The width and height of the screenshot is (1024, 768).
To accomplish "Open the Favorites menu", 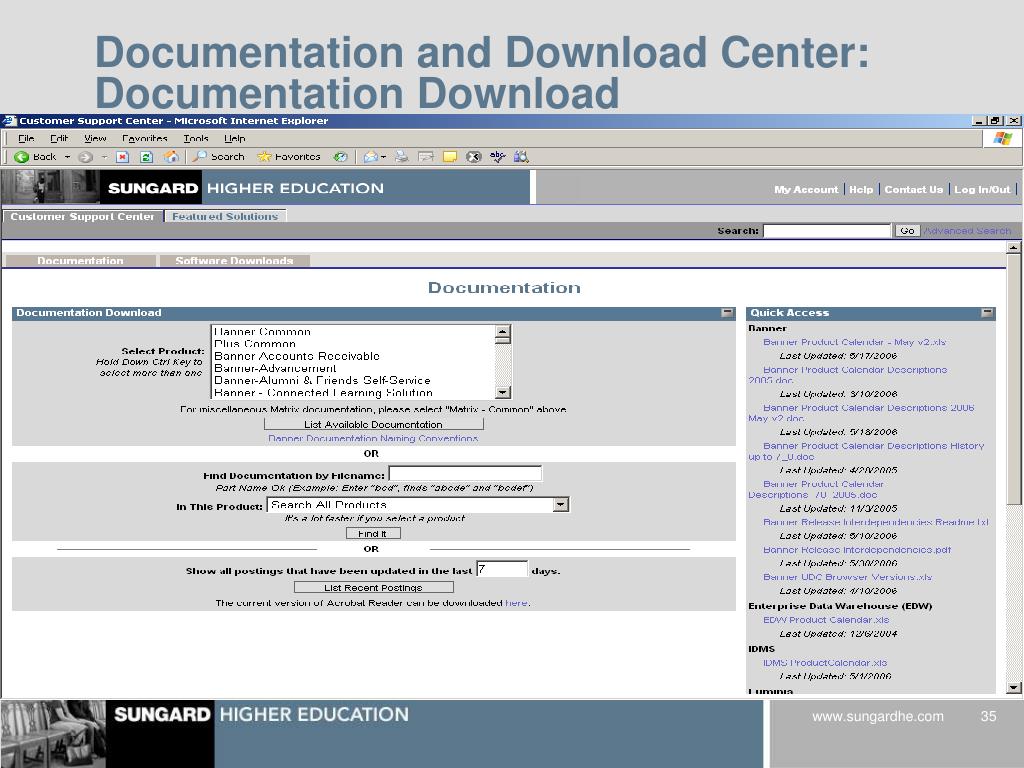I will click(x=144, y=138).
